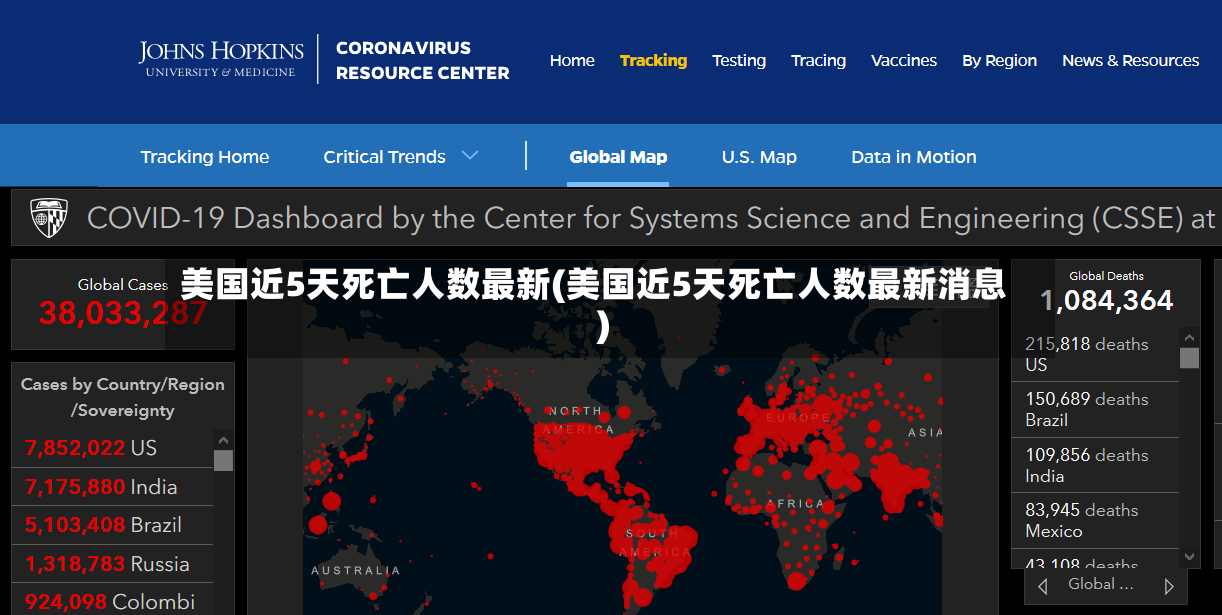Click Europe label on the map
The image size is (1222, 615).
[x=798, y=417]
